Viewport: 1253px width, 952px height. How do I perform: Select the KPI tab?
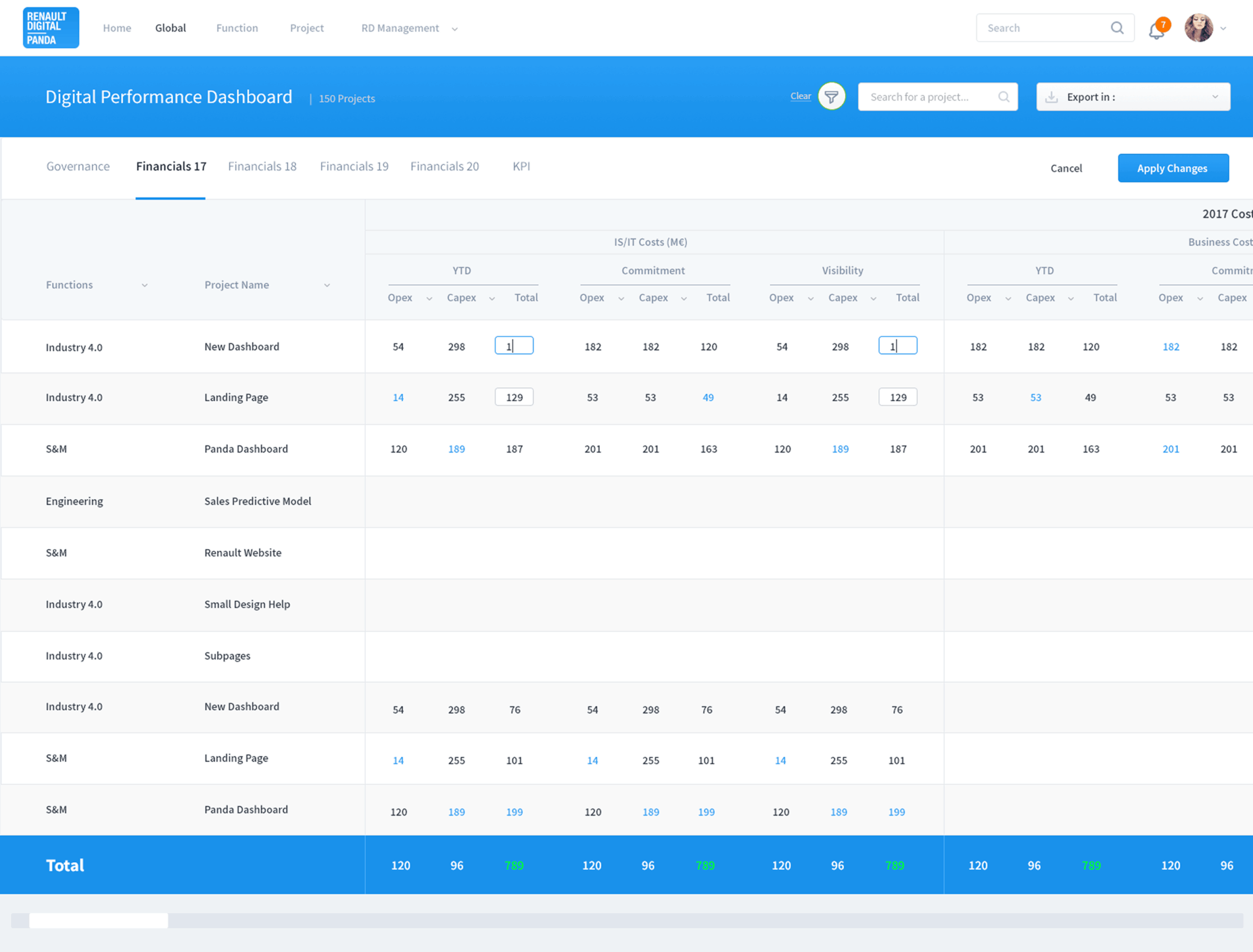(x=520, y=166)
